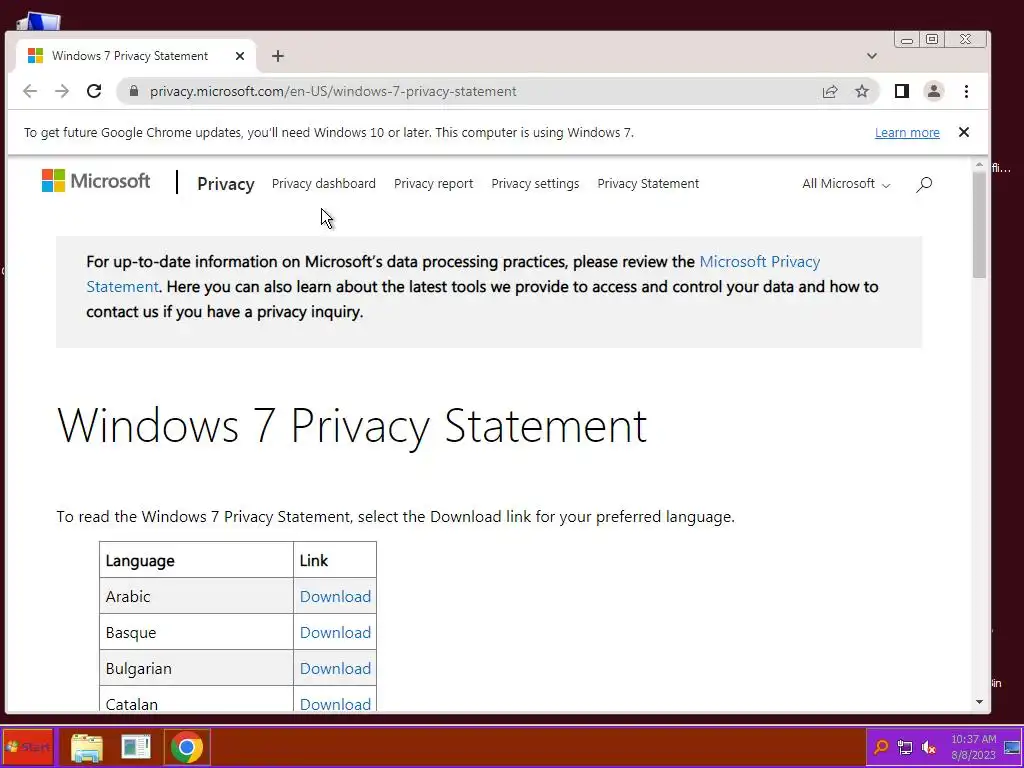Close the Windows 7 Privacy Statement tab
The image size is (1024, 768).
[240, 56]
